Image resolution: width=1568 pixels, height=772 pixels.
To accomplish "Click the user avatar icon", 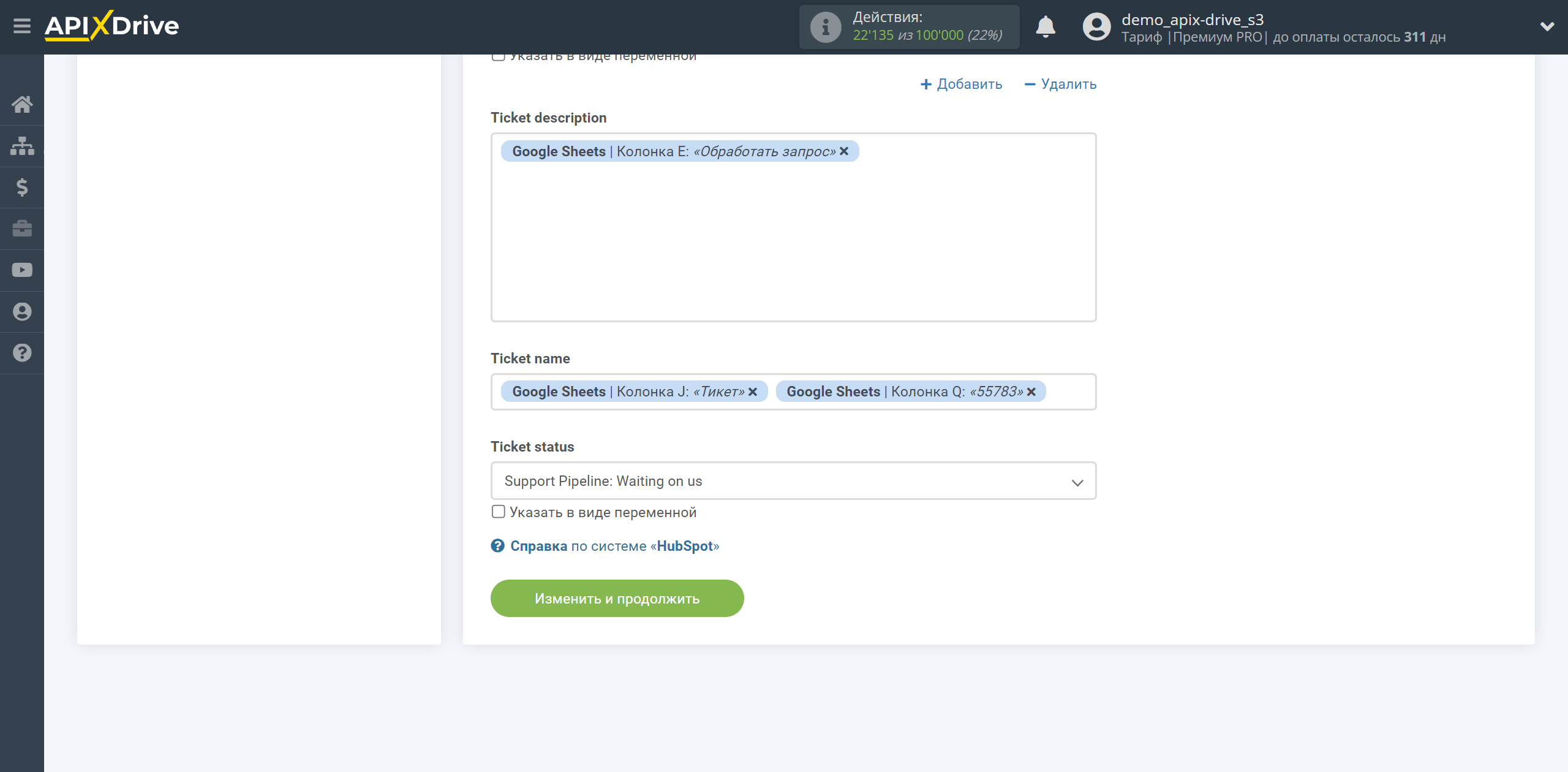I will tap(1096, 27).
